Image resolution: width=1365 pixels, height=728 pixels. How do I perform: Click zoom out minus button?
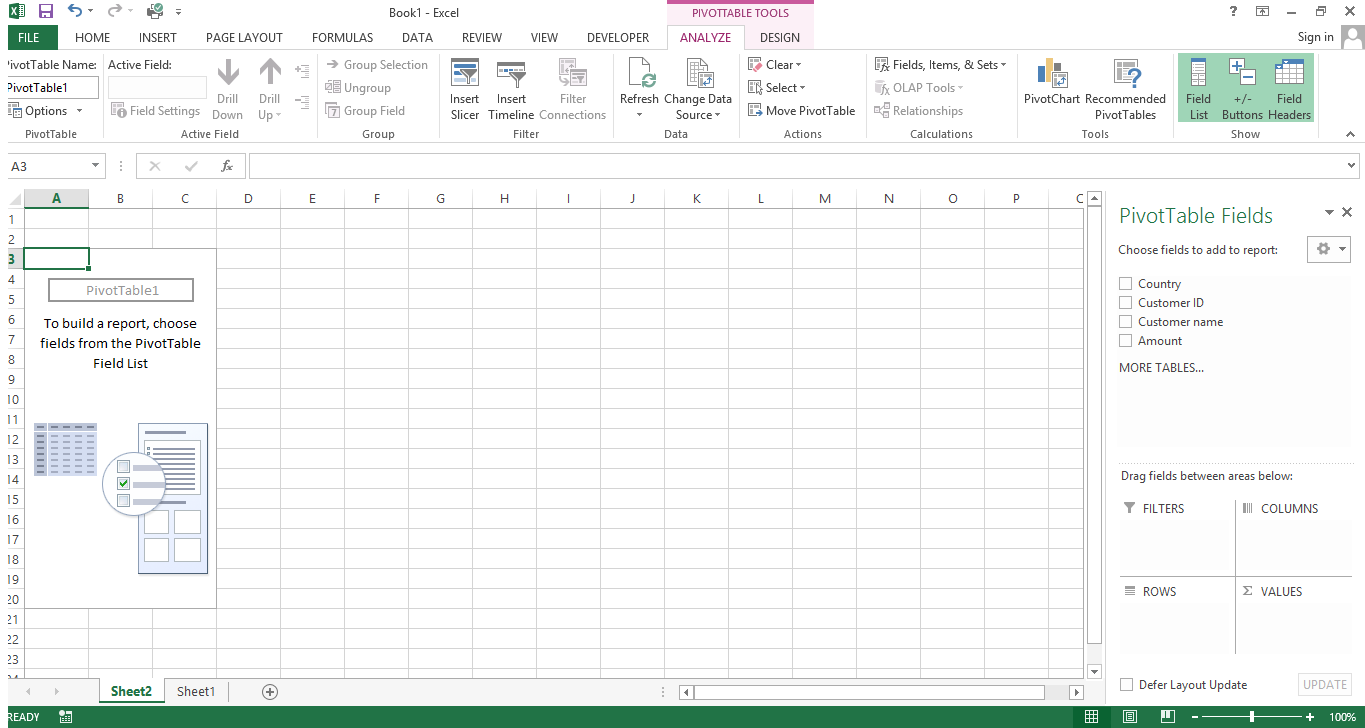[x=1194, y=717]
